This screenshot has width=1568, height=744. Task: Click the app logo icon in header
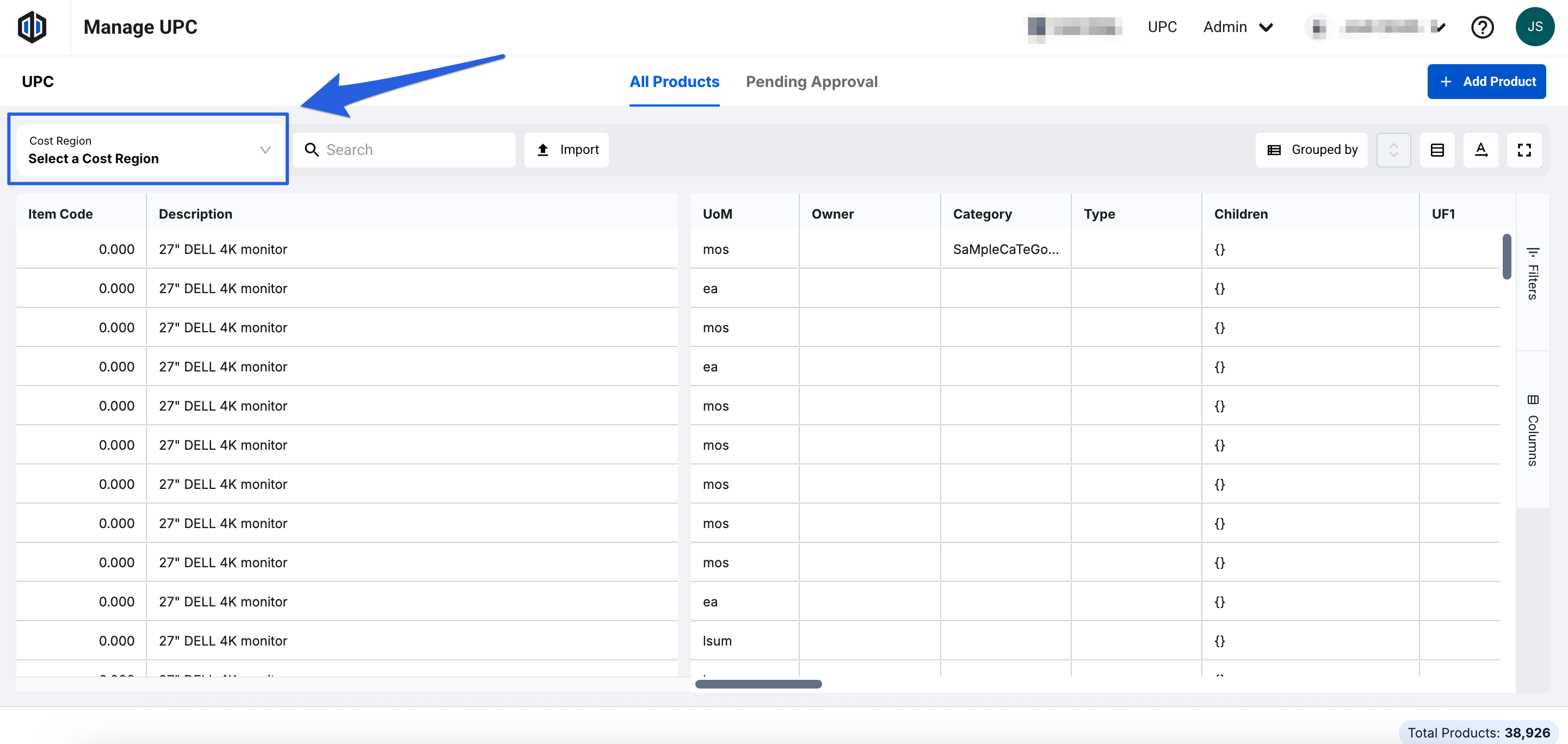pos(32,27)
